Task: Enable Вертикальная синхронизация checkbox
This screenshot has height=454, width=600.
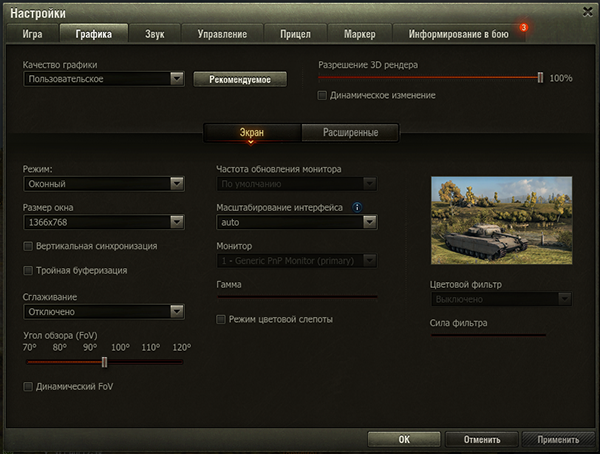Action: (28, 246)
